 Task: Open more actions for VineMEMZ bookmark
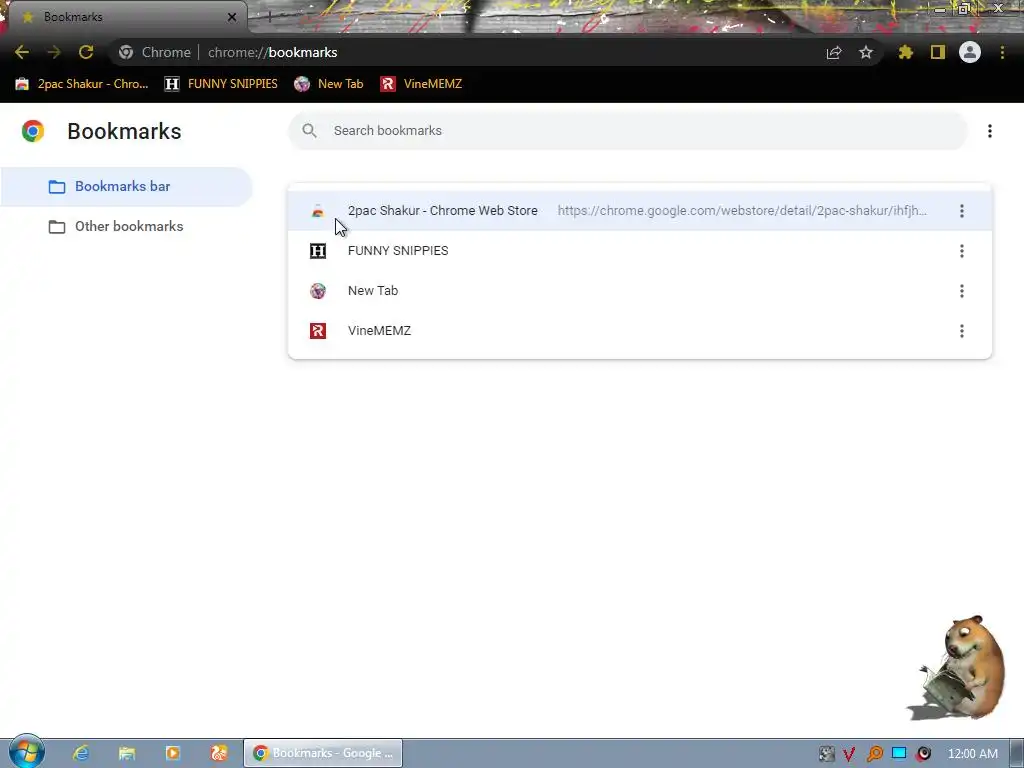pos(962,331)
